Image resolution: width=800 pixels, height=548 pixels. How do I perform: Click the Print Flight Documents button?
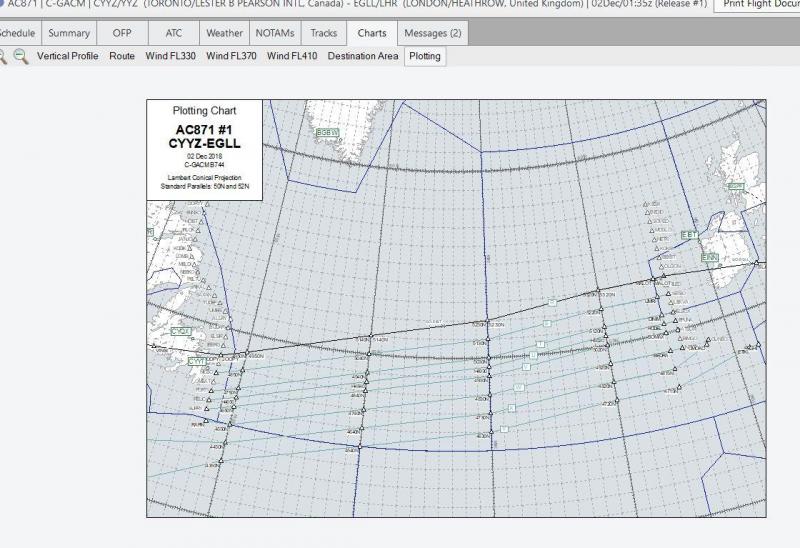pyautogui.click(x=756, y=5)
